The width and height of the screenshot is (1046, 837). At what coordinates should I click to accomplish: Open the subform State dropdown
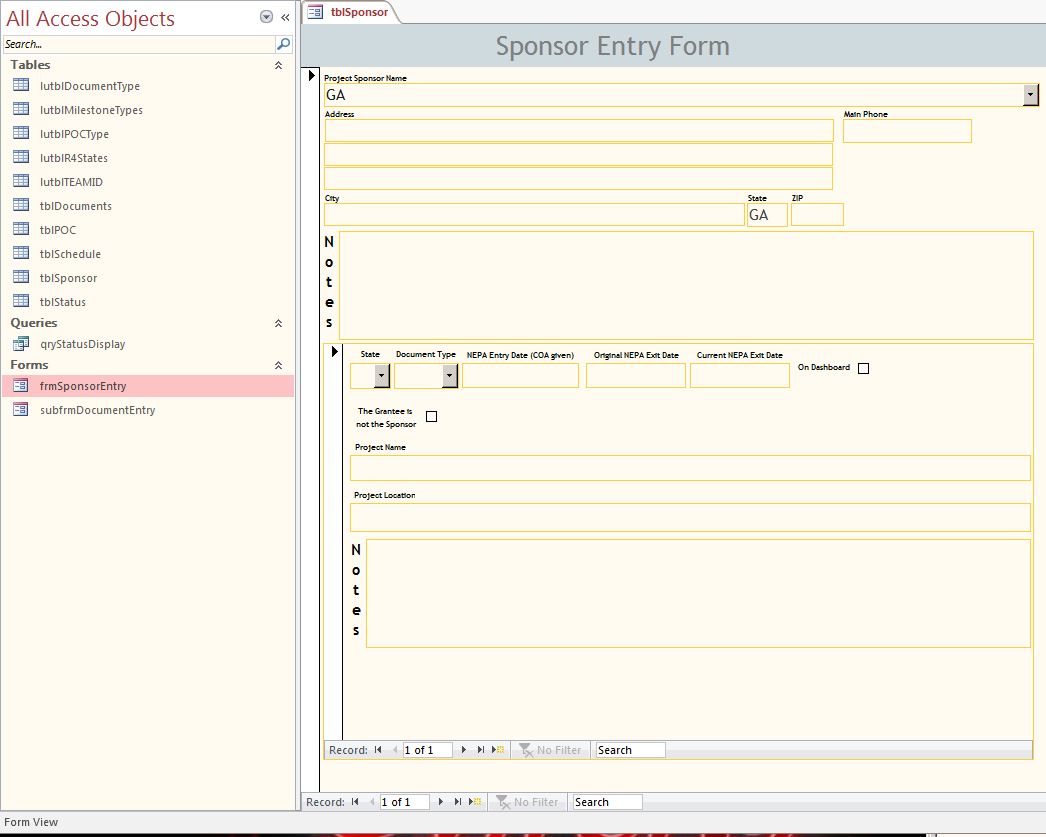(x=381, y=375)
